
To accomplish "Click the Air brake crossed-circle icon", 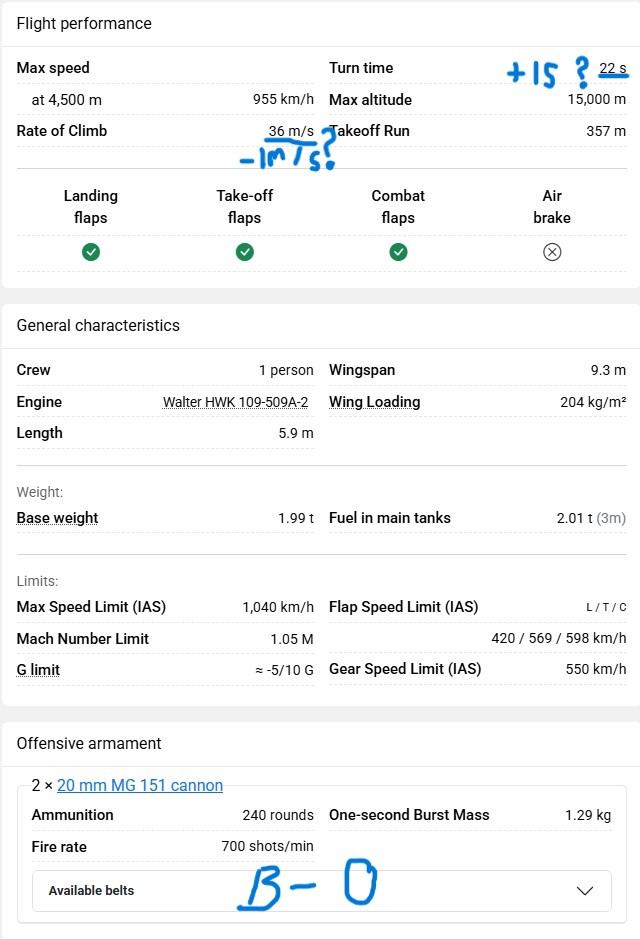I will (552, 252).
